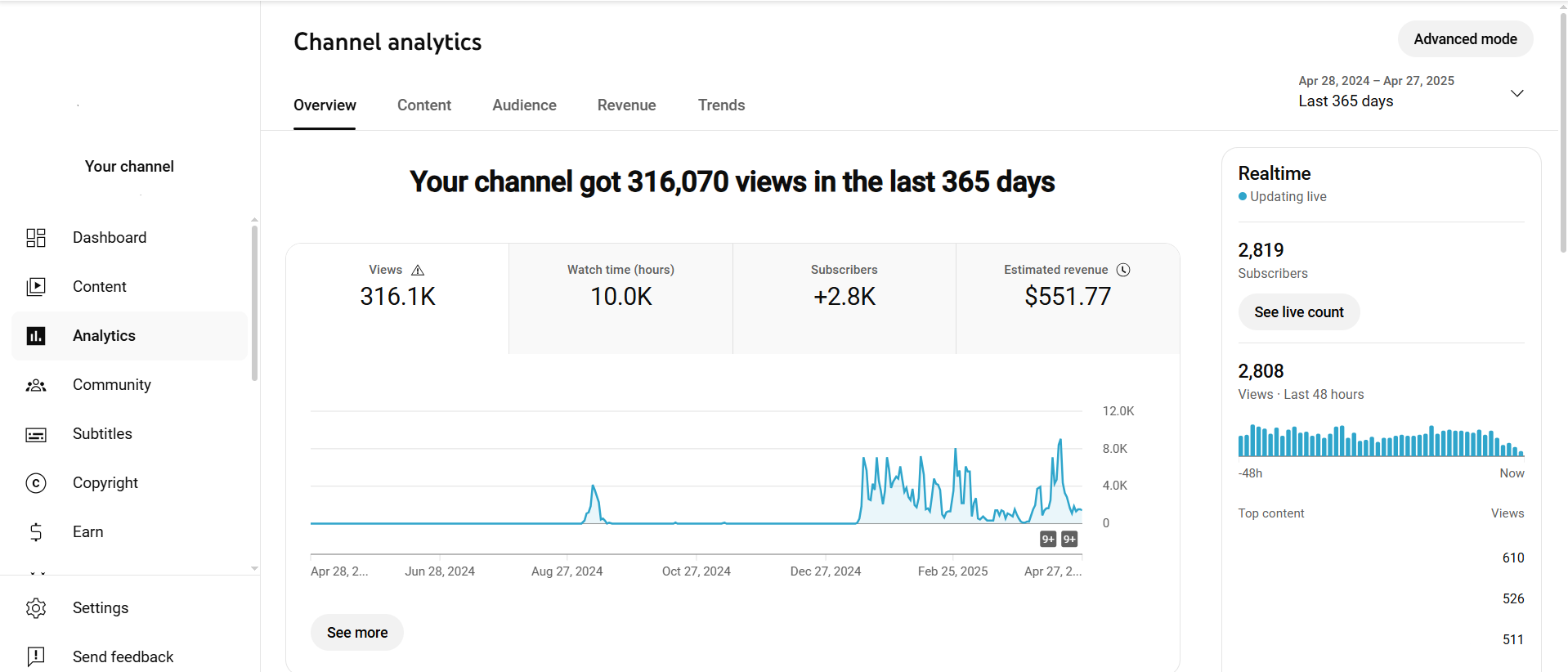Viewport: 1568px width, 672px height.
Task: Click the Earn dollar sign icon
Action: (x=36, y=532)
